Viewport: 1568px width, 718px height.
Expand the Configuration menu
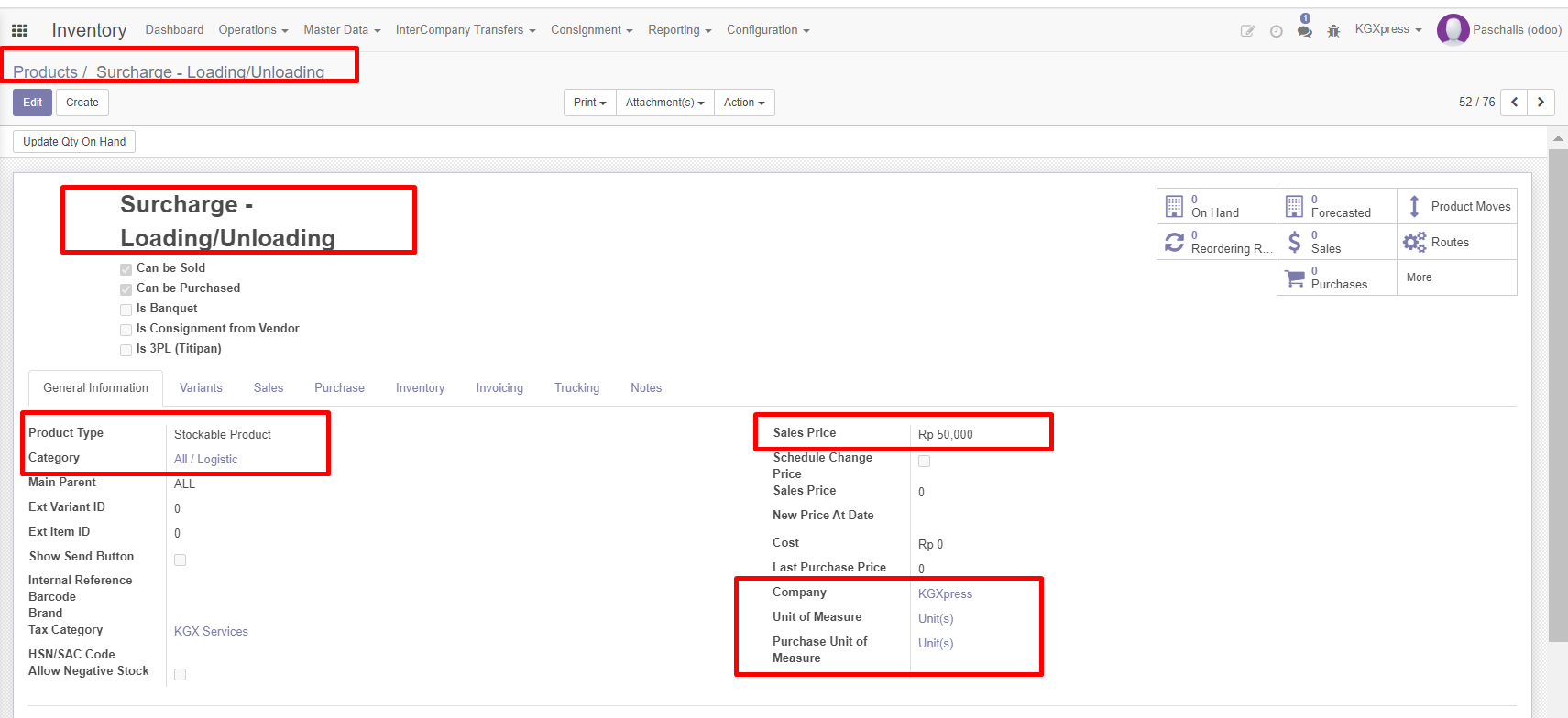(768, 30)
